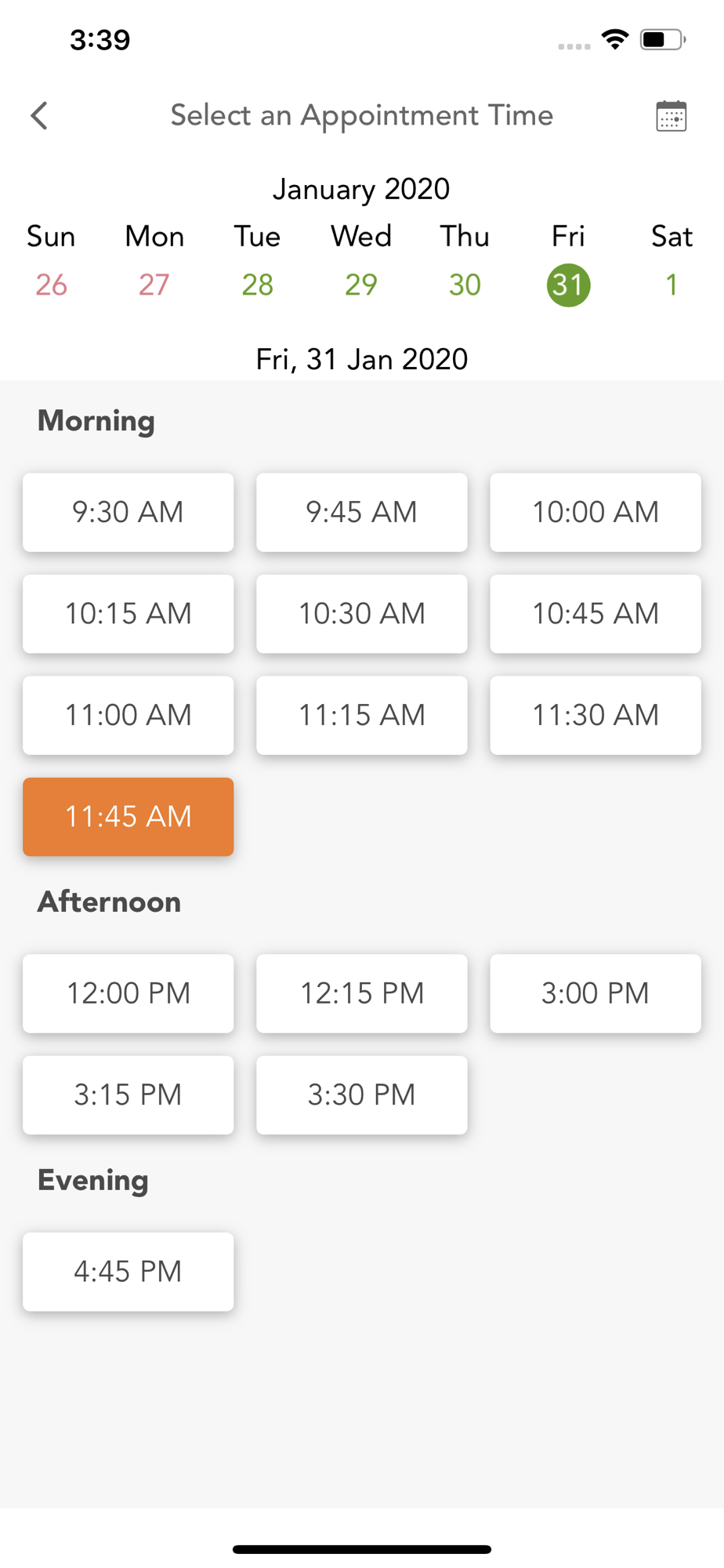
Task: Pick the 3:30 PM appointment slot
Action: [362, 1095]
